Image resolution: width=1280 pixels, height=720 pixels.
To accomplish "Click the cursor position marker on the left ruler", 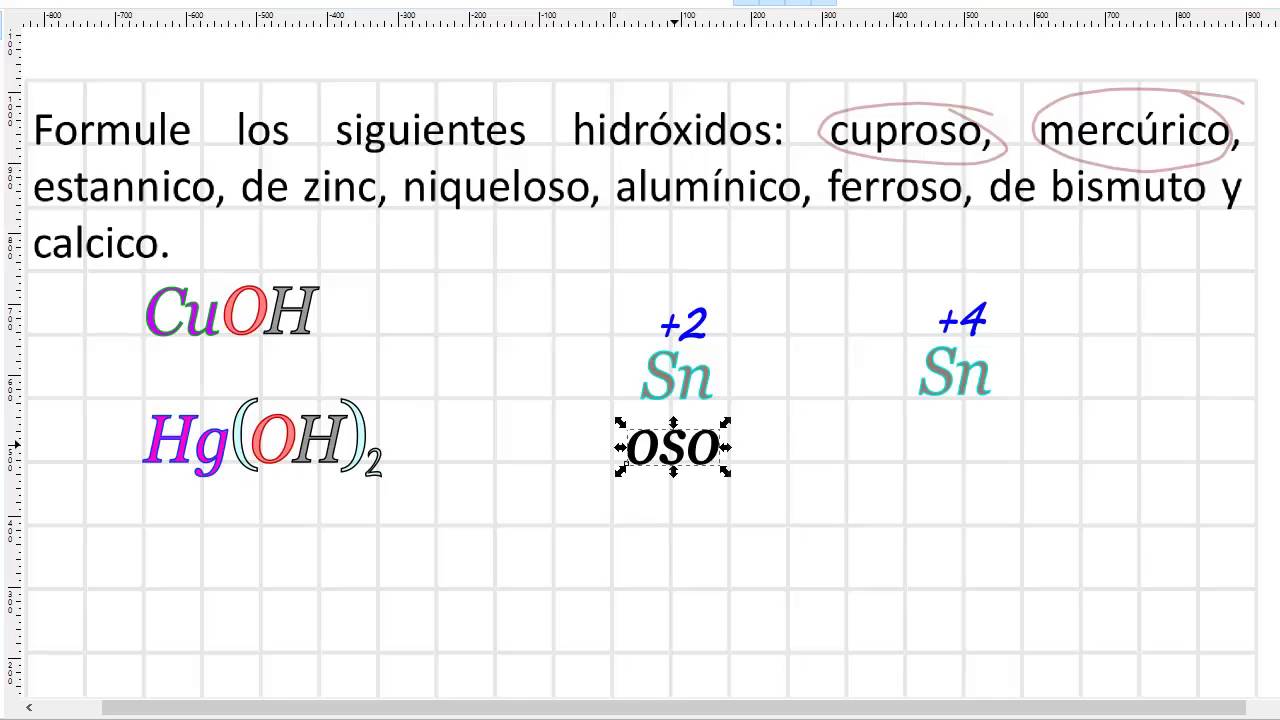I will [16, 445].
